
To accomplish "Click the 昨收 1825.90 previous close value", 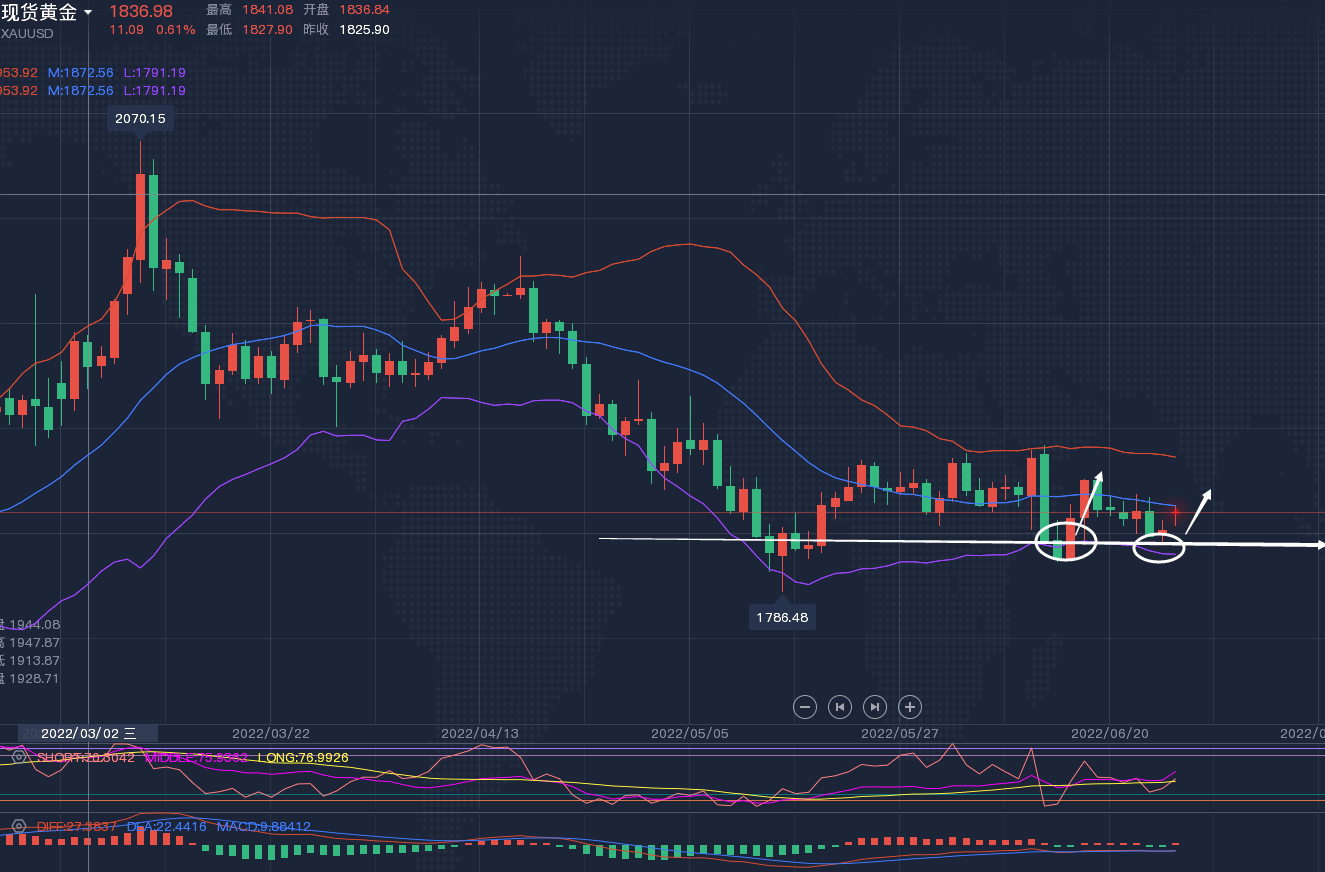I will coord(364,29).
